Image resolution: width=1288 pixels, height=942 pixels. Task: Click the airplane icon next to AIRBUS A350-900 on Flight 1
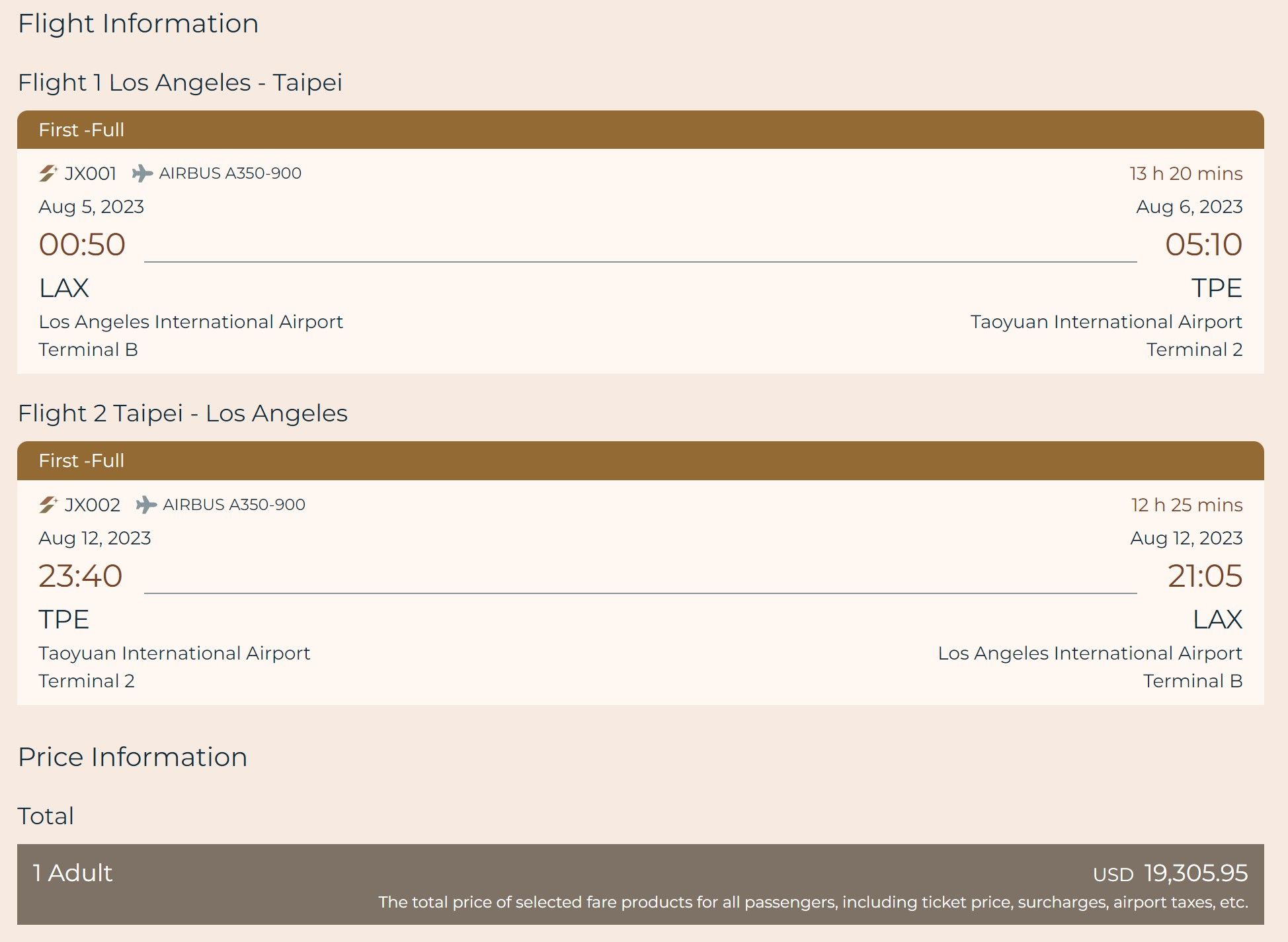click(143, 173)
